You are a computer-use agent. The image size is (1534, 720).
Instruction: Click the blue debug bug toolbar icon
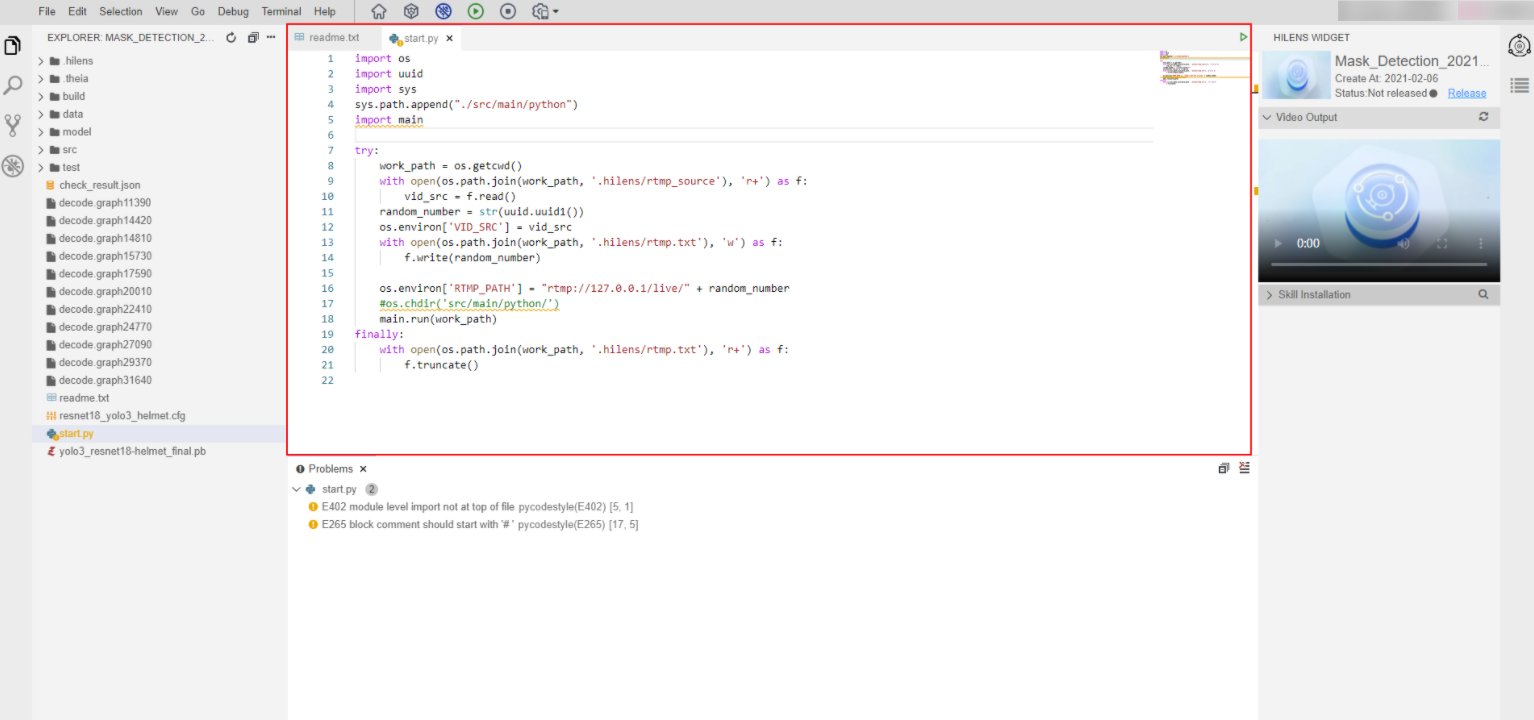(x=443, y=11)
